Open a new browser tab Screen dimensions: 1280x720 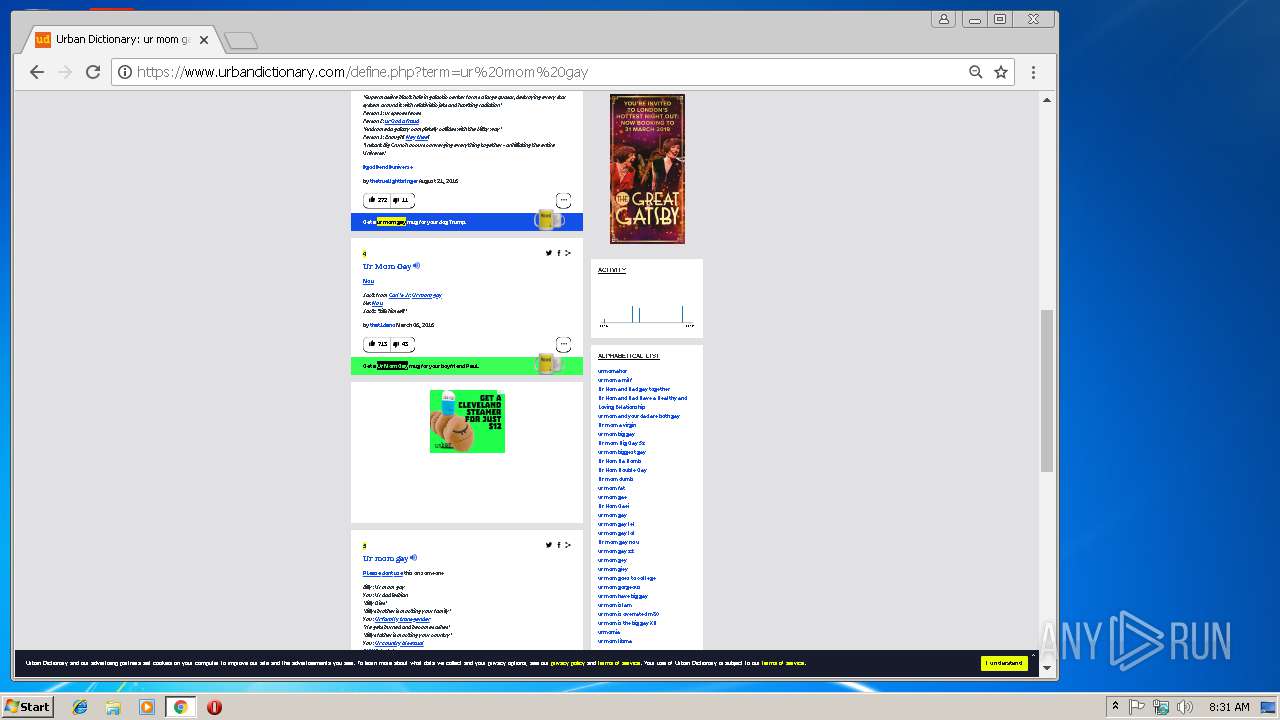pyautogui.click(x=241, y=41)
